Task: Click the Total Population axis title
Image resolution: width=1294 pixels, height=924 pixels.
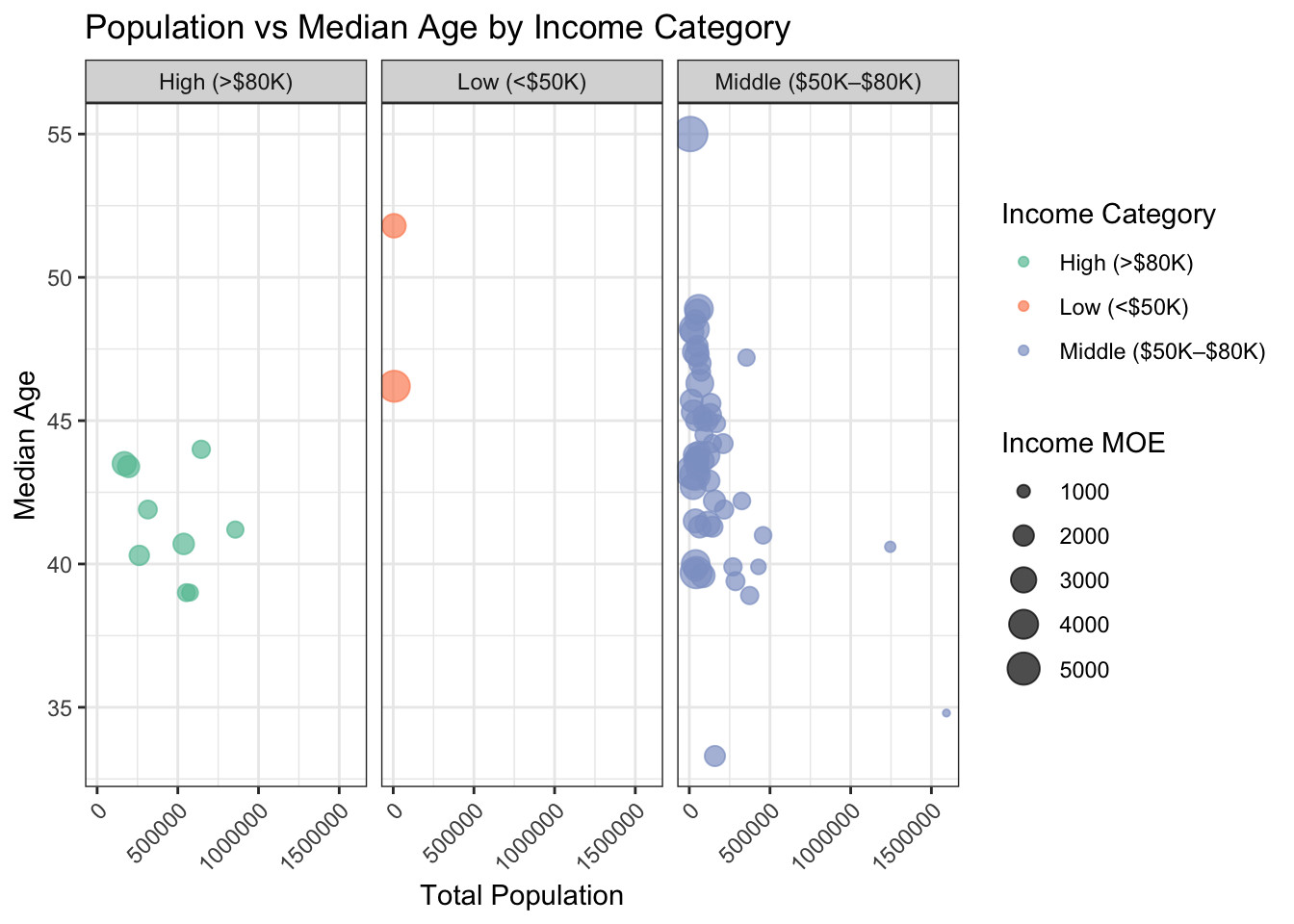Action: (x=522, y=896)
